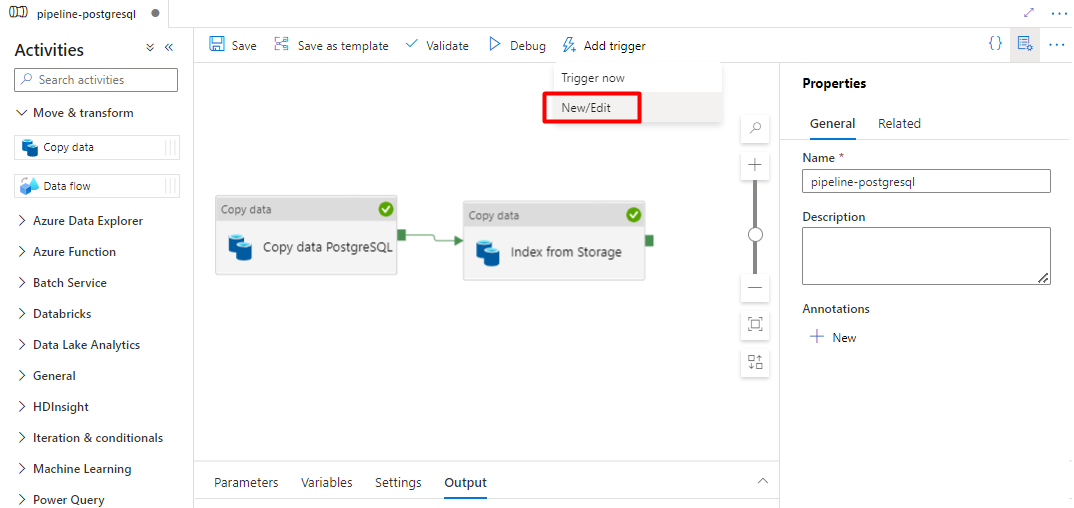The width and height of the screenshot is (1074, 508).
Task: Choose Trigger now from menu
Action: pos(638,78)
